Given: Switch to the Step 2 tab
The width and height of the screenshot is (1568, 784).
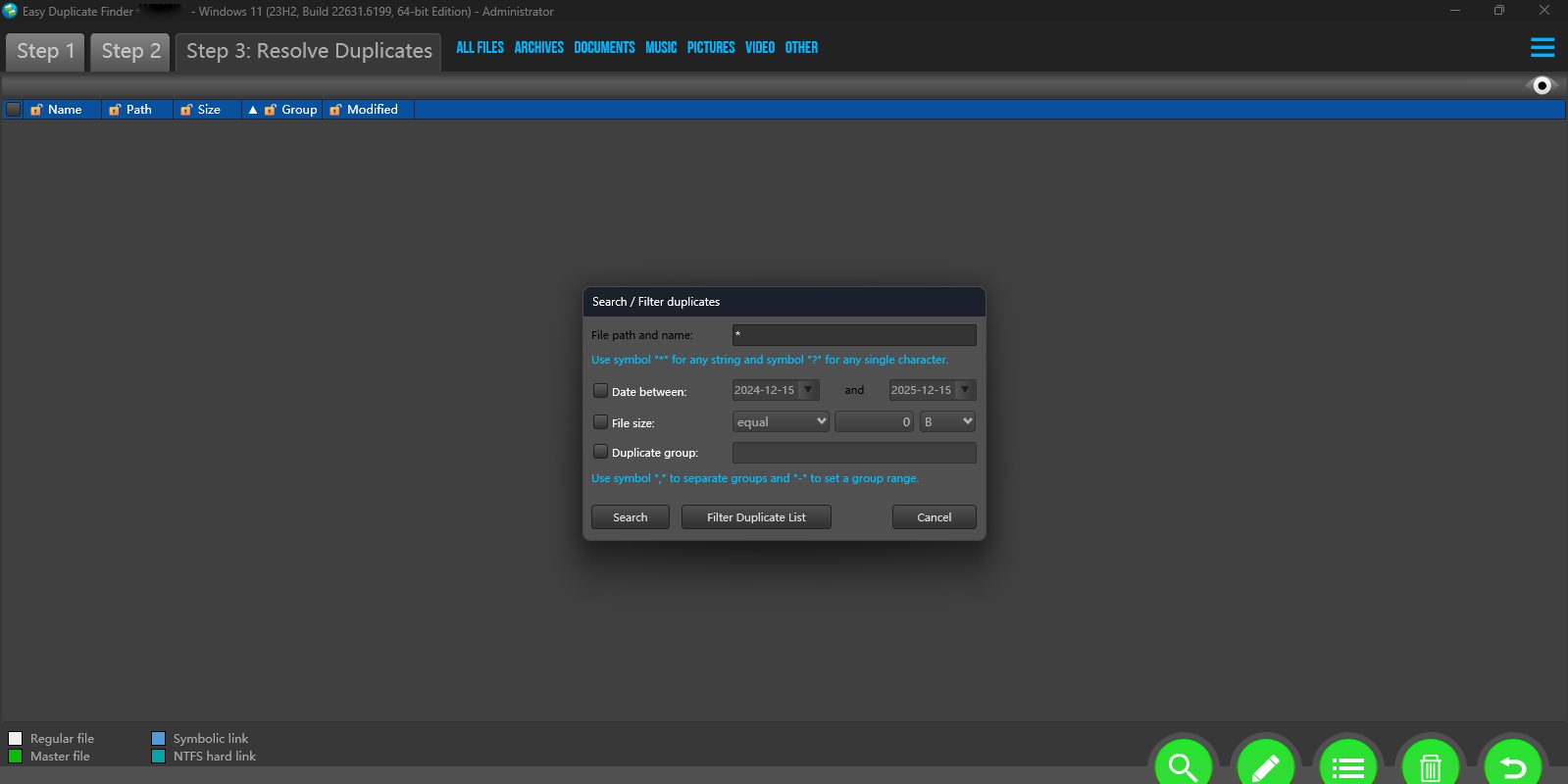Looking at the screenshot, I should coord(130,51).
